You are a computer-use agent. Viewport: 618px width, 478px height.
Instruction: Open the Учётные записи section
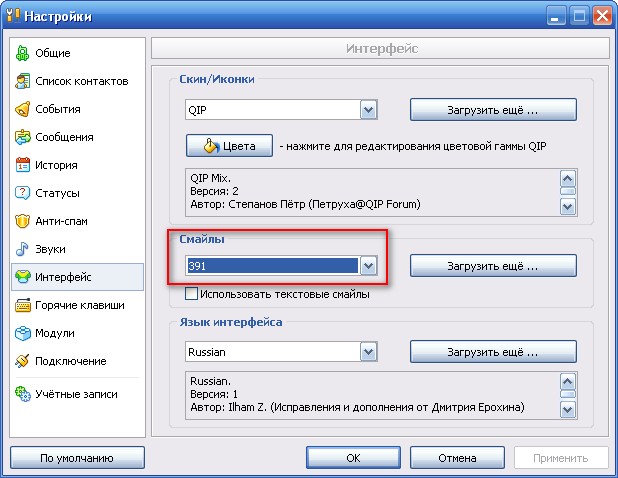[76, 394]
